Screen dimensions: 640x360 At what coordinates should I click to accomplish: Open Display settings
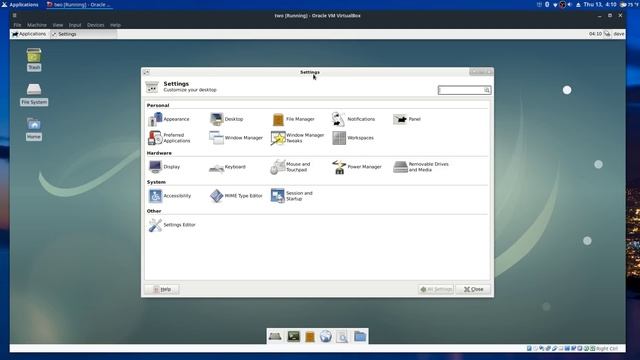pyautogui.click(x=164, y=167)
